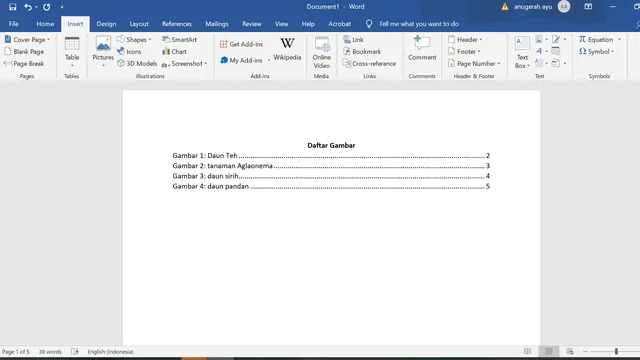Viewport: 640px width, 360px height.
Task: Insert a Cross-reference
Action: click(370, 64)
